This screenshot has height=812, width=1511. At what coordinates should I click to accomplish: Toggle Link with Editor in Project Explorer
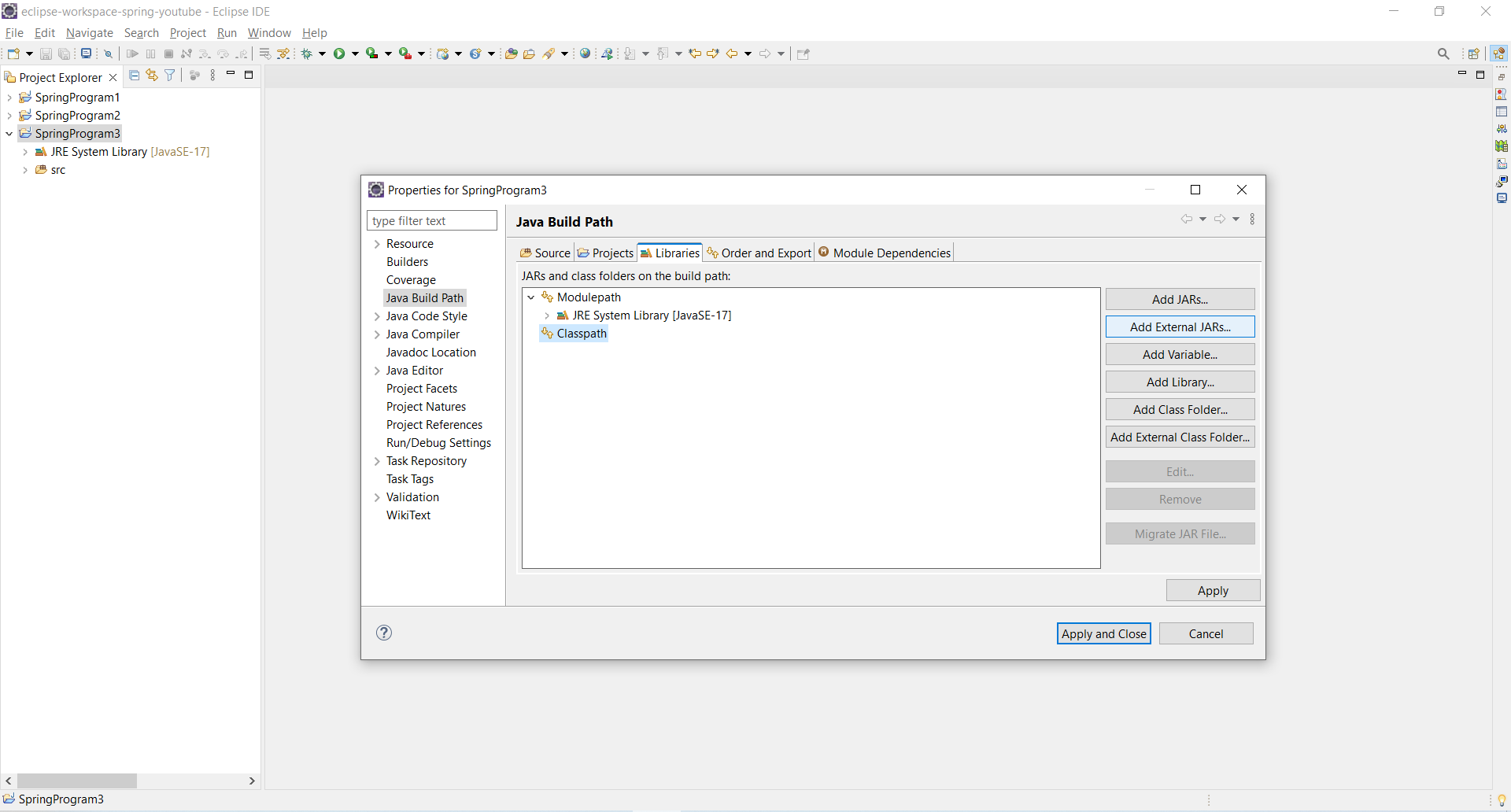[x=152, y=76]
